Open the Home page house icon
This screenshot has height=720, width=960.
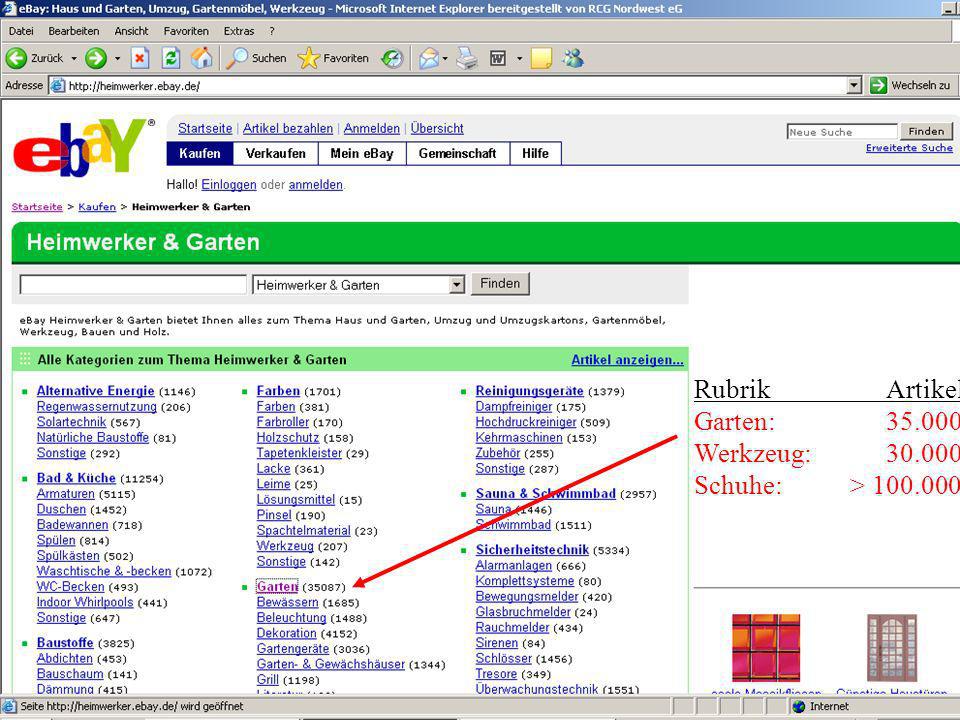click(x=201, y=58)
